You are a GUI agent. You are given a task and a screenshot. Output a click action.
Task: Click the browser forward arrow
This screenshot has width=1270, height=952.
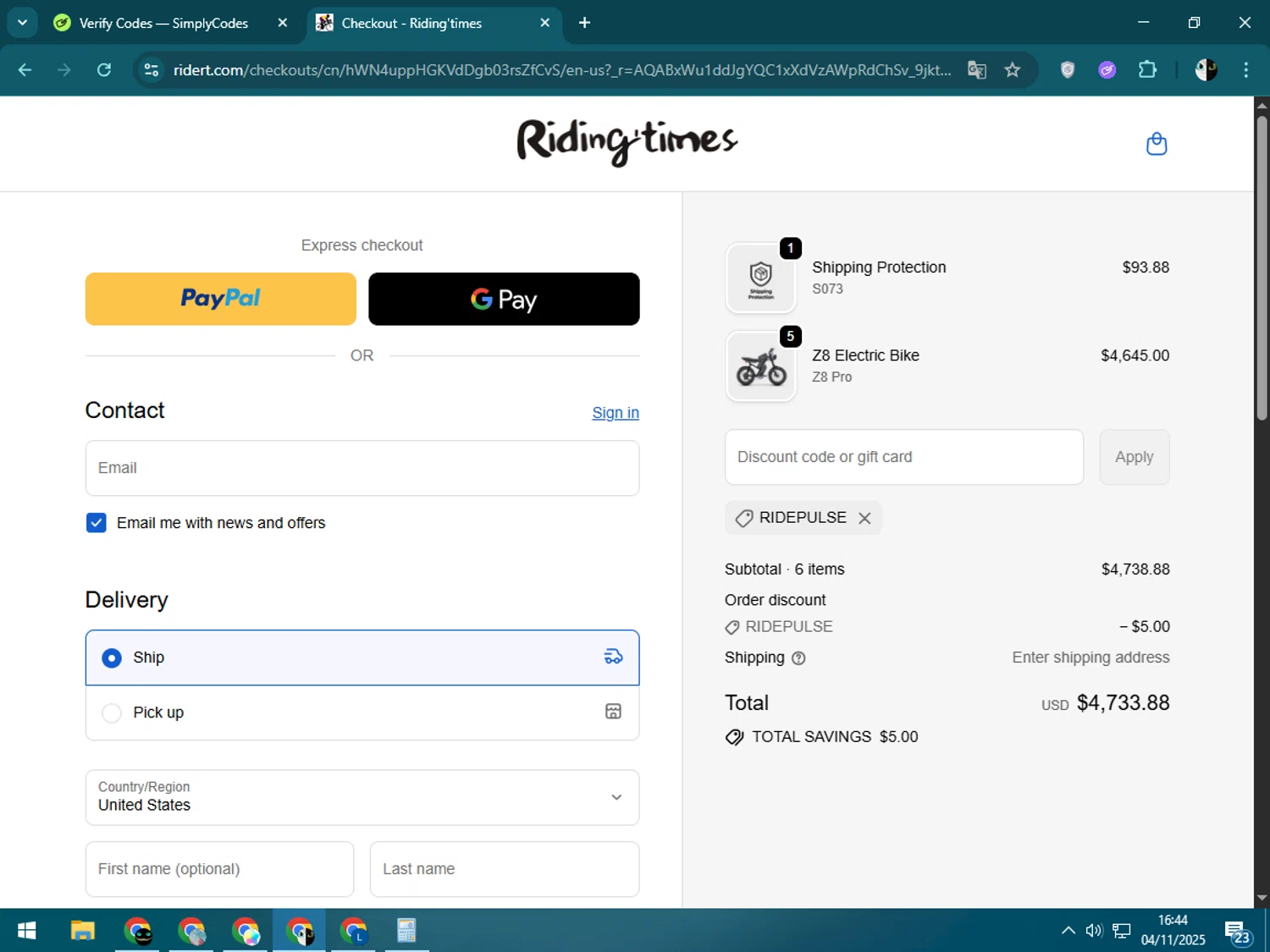coord(64,69)
